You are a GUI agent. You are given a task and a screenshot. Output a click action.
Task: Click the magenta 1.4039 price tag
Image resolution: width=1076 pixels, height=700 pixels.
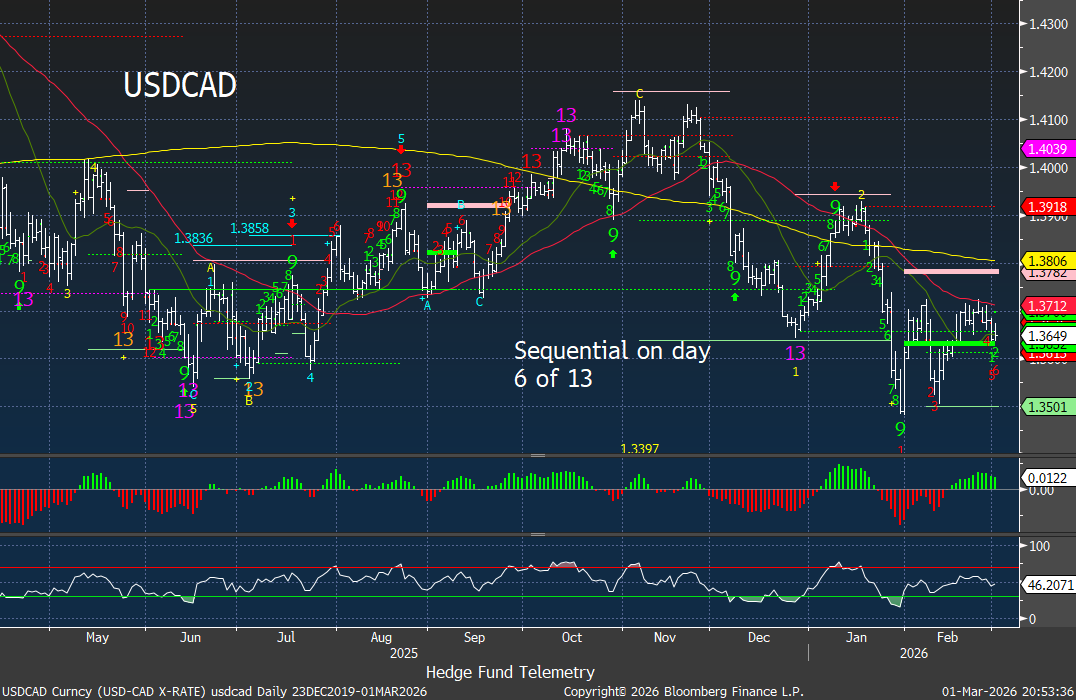pos(1046,148)
